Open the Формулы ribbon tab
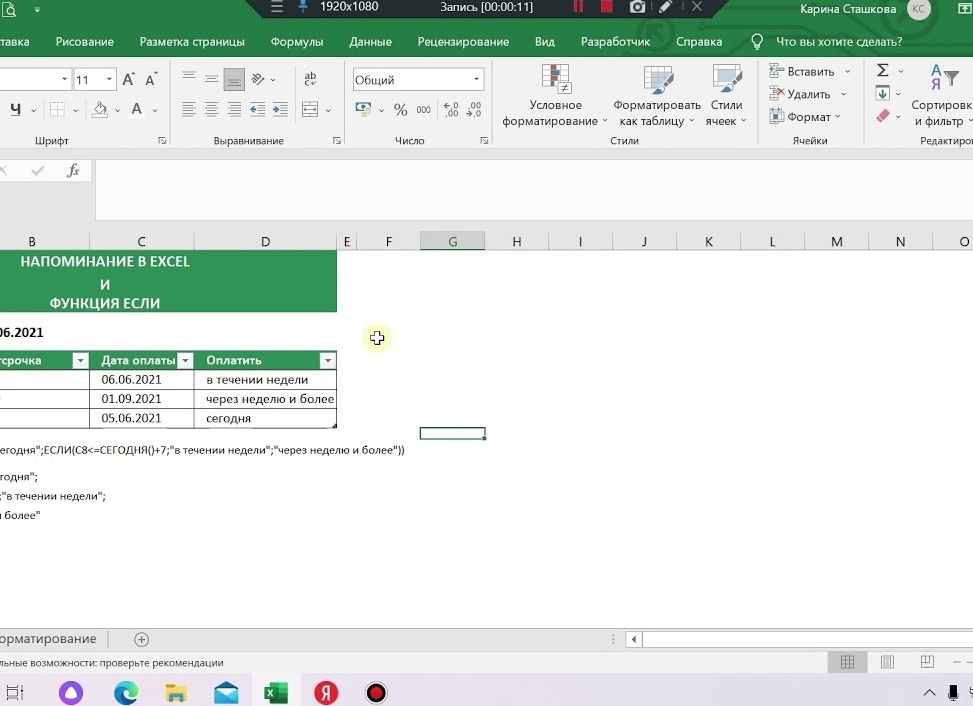The image size is (973, 706). (296, 42)
